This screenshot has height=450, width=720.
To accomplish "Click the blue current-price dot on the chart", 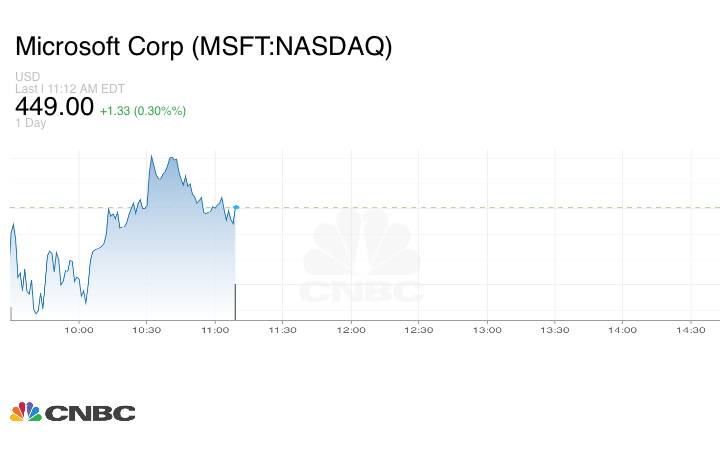I will [x=236, y=207].
